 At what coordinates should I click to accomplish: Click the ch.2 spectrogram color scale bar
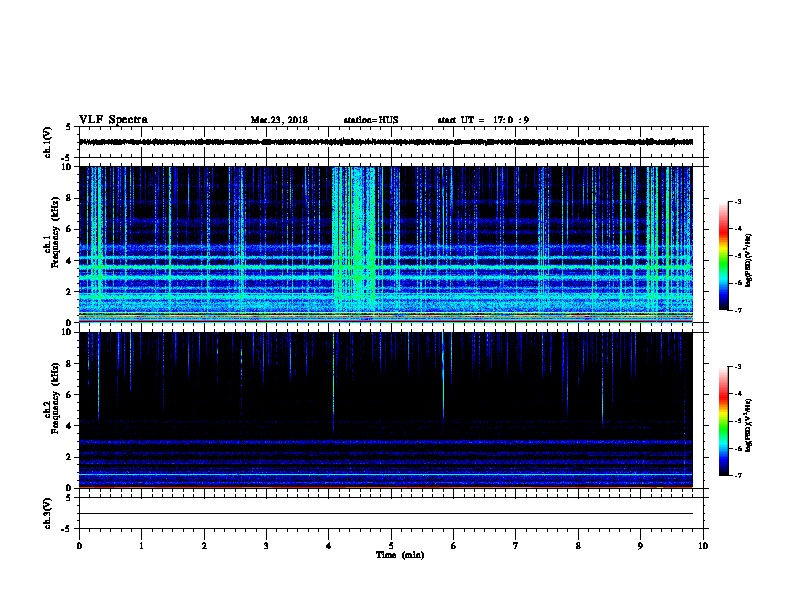(x=723, y=421)
